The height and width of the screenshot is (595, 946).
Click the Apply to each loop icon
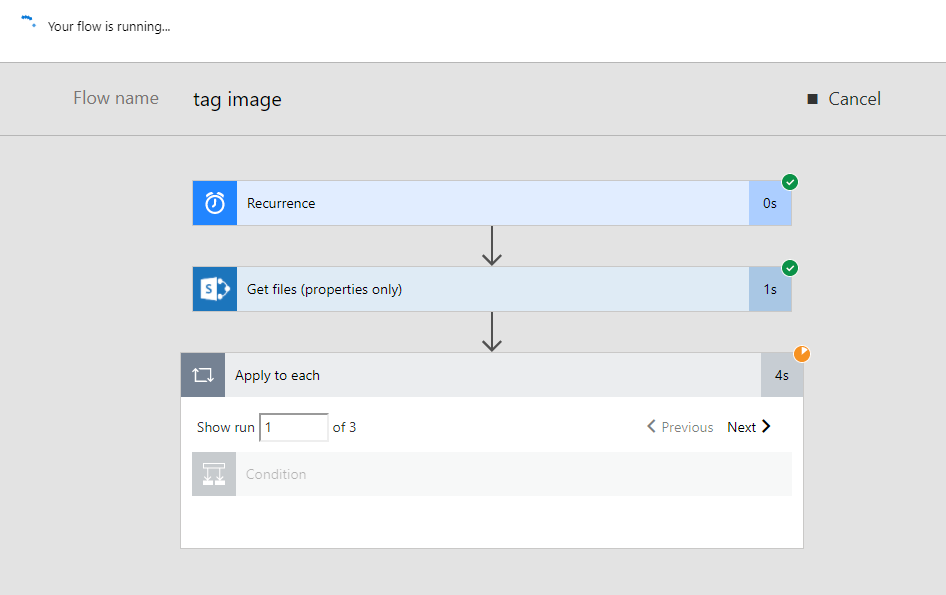pyautogui.click(x=203, y=375)
